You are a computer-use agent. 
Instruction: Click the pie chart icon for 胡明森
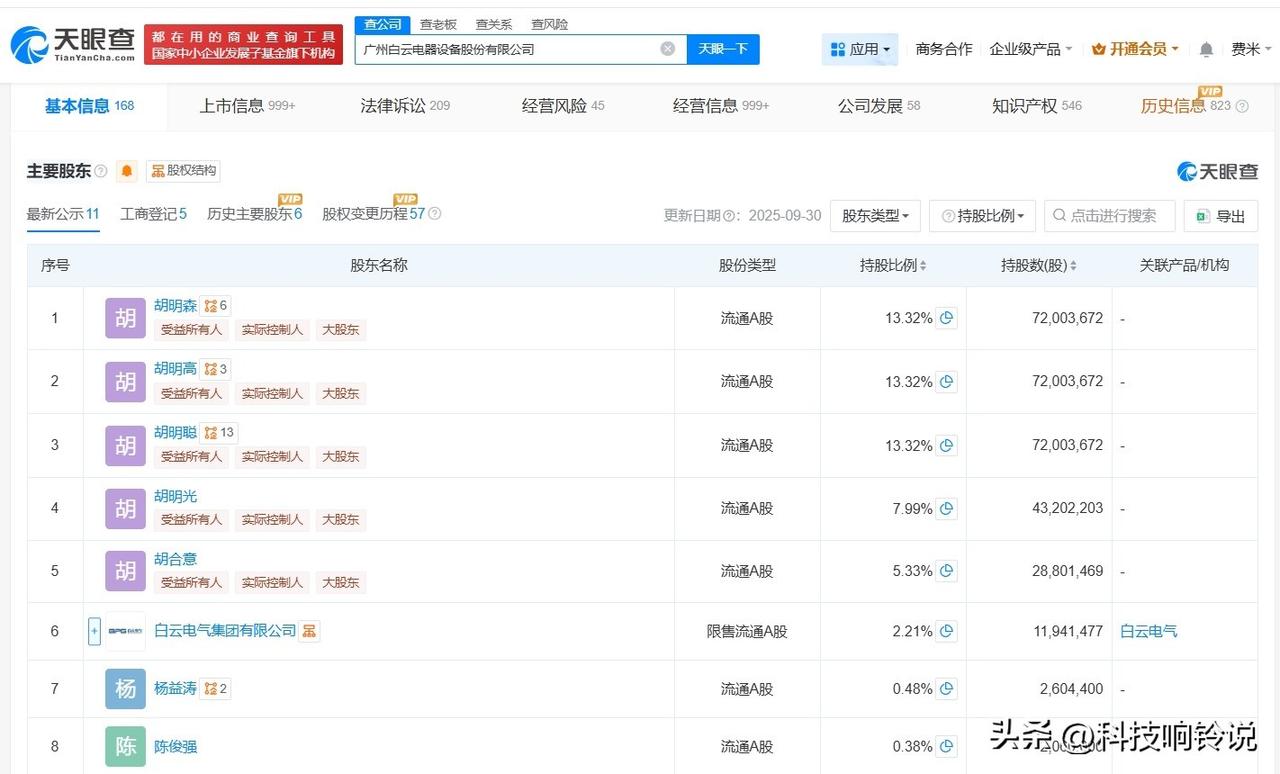[x=946, y=318]
